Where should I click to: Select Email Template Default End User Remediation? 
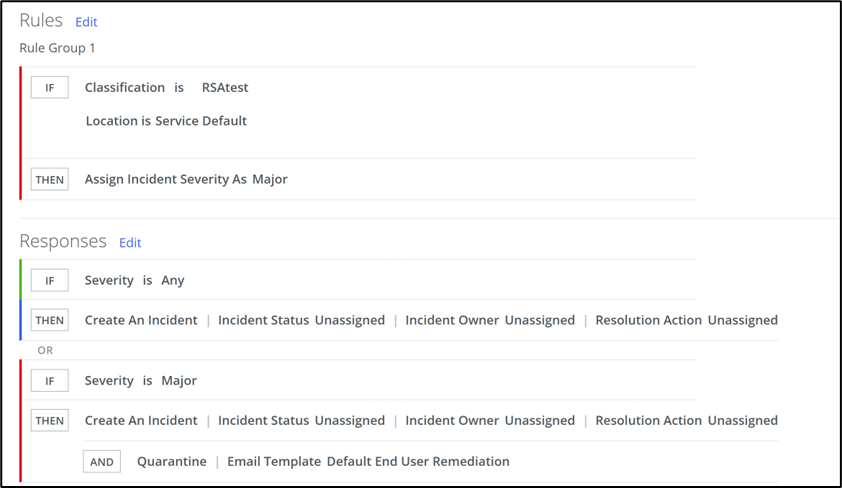click(x=368, y=462)
